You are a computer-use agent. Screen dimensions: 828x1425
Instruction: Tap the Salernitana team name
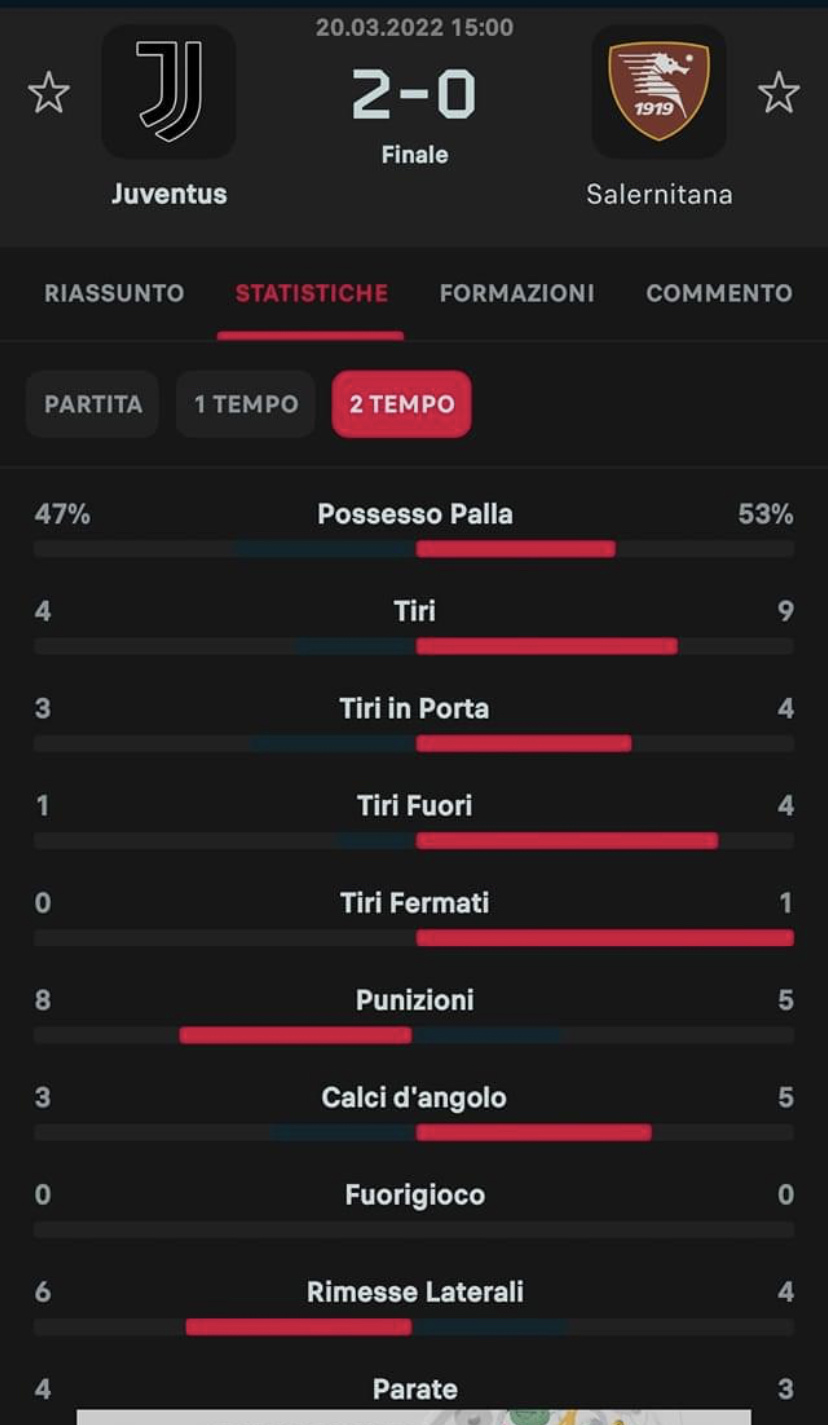pos(659,193)
